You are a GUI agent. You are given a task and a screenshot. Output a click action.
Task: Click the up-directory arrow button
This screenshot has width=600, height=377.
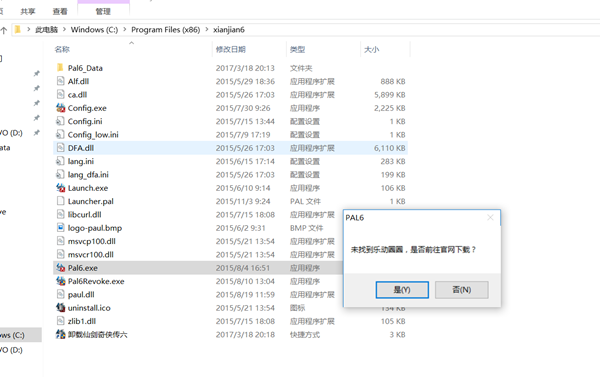click(3, 30)
